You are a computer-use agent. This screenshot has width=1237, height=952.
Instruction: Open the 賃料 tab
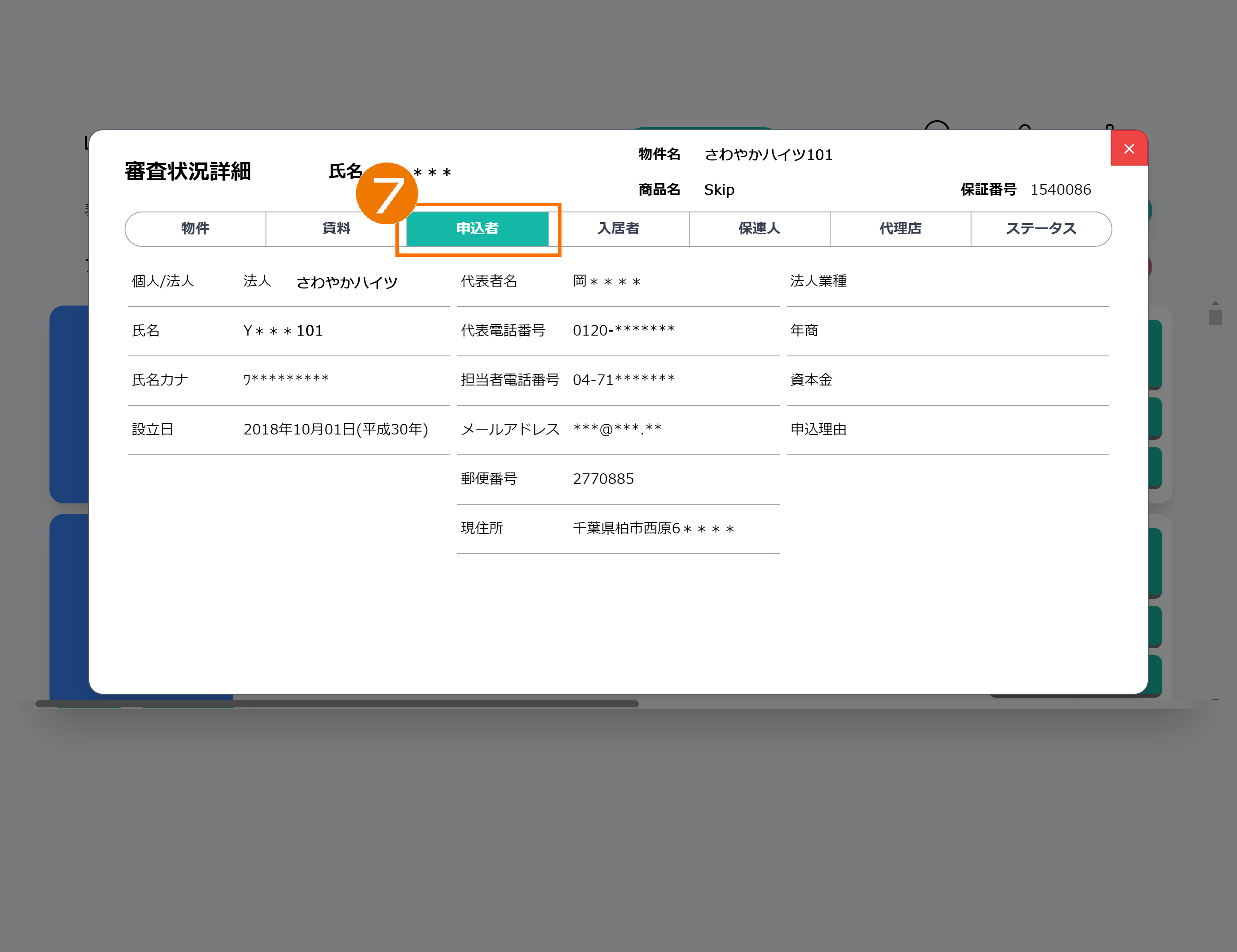tap(336, 229)
